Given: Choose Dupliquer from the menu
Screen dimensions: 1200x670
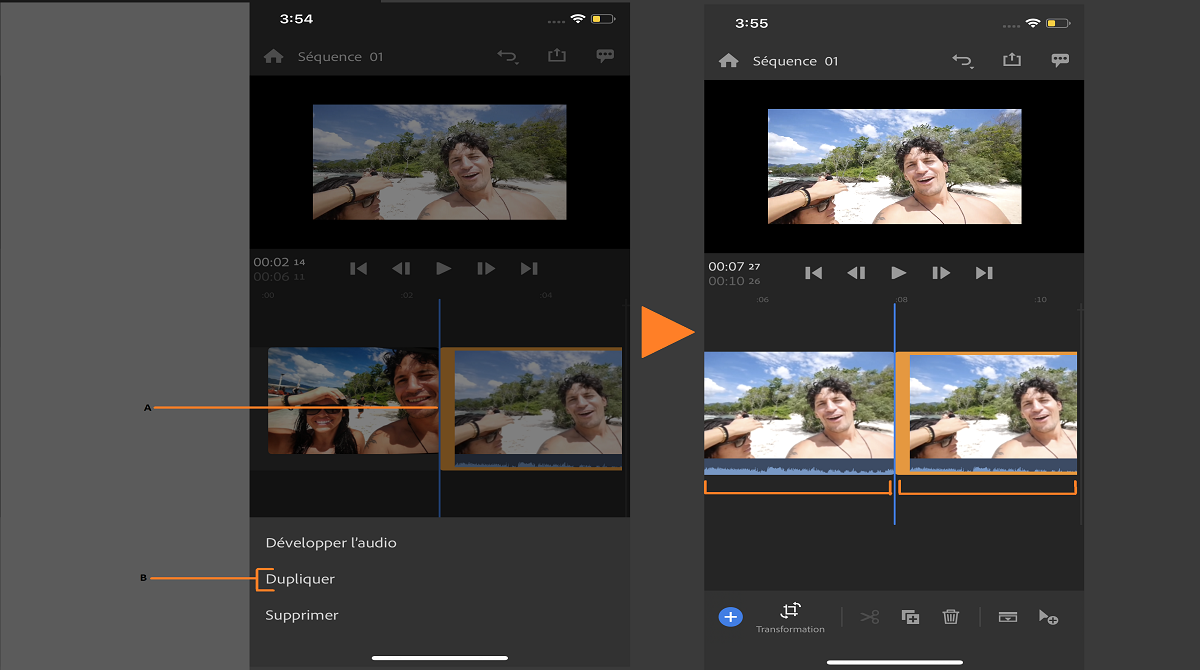Looking at the screenshot, I should (x=300, y=579).
